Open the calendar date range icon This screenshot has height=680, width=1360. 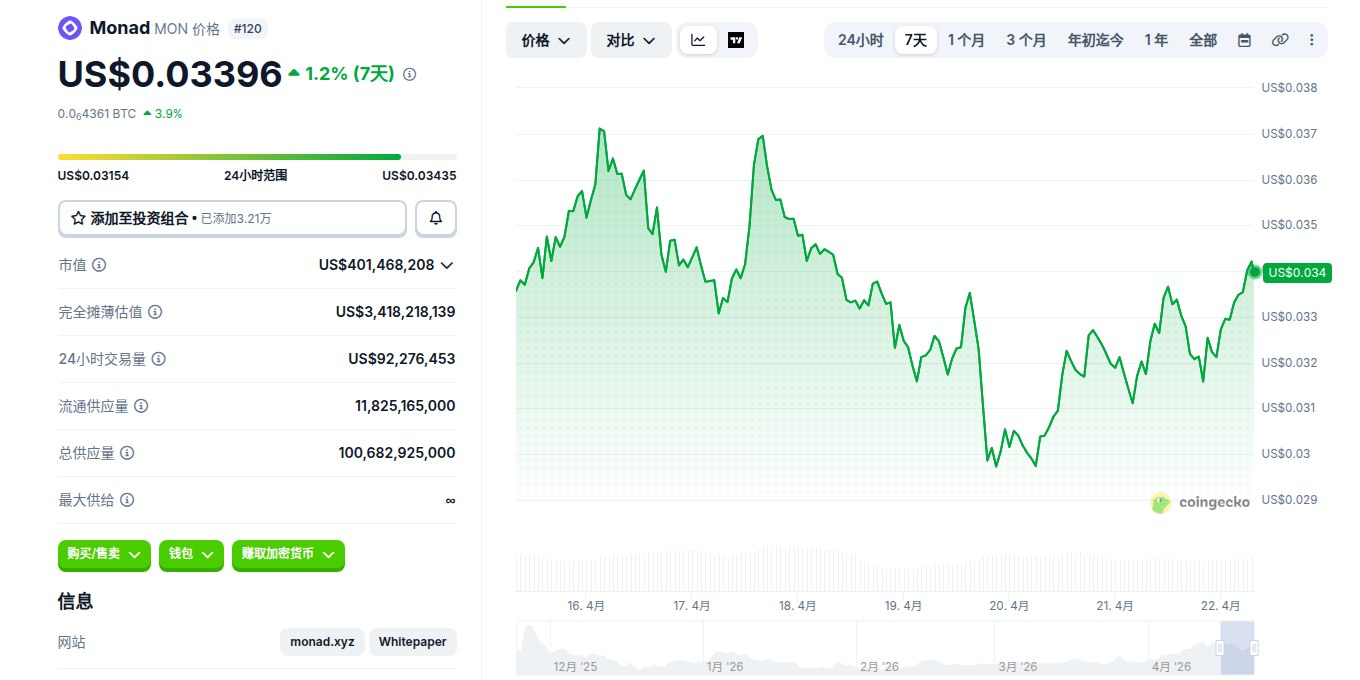point(1244,40)
